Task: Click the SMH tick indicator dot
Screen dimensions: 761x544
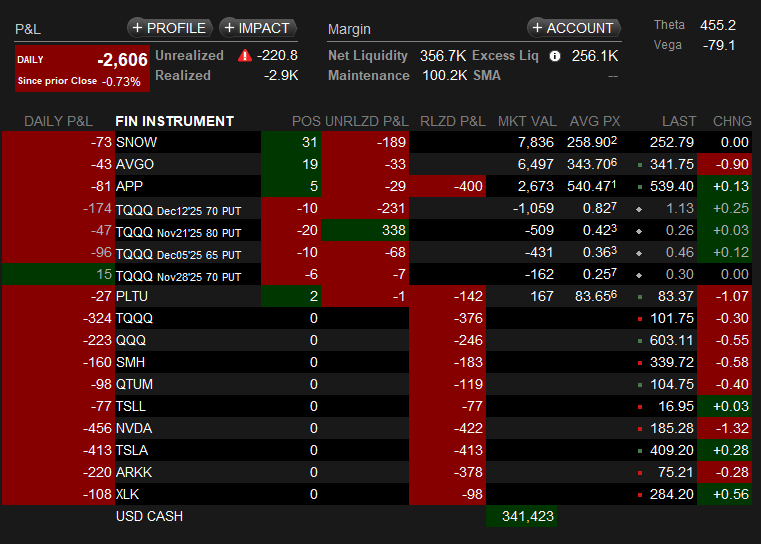Action: pyautogui.click(x=640, y=363)
